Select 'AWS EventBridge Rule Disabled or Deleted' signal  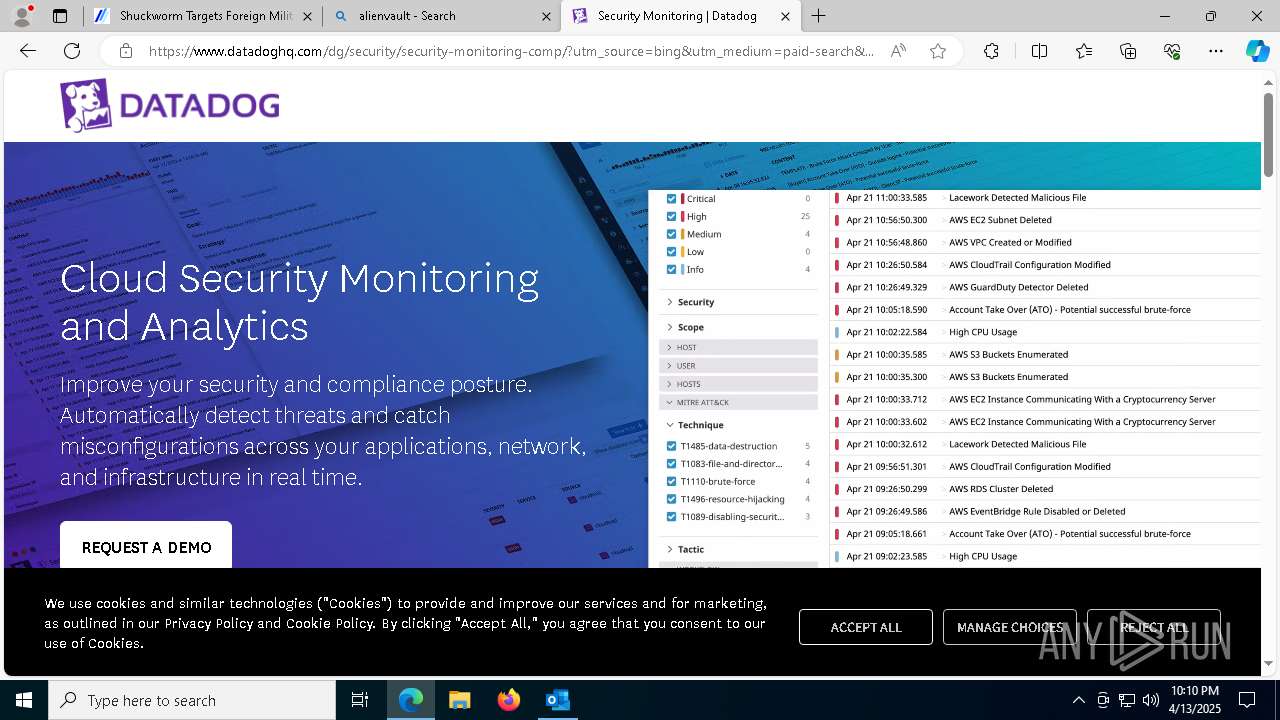(1045, 511)
